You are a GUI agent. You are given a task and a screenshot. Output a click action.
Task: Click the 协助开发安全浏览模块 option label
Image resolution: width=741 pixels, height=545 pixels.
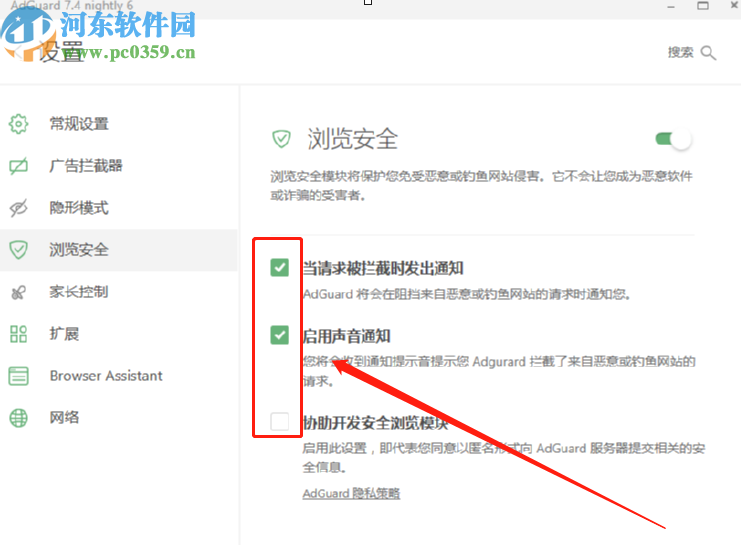coord(375,423)
